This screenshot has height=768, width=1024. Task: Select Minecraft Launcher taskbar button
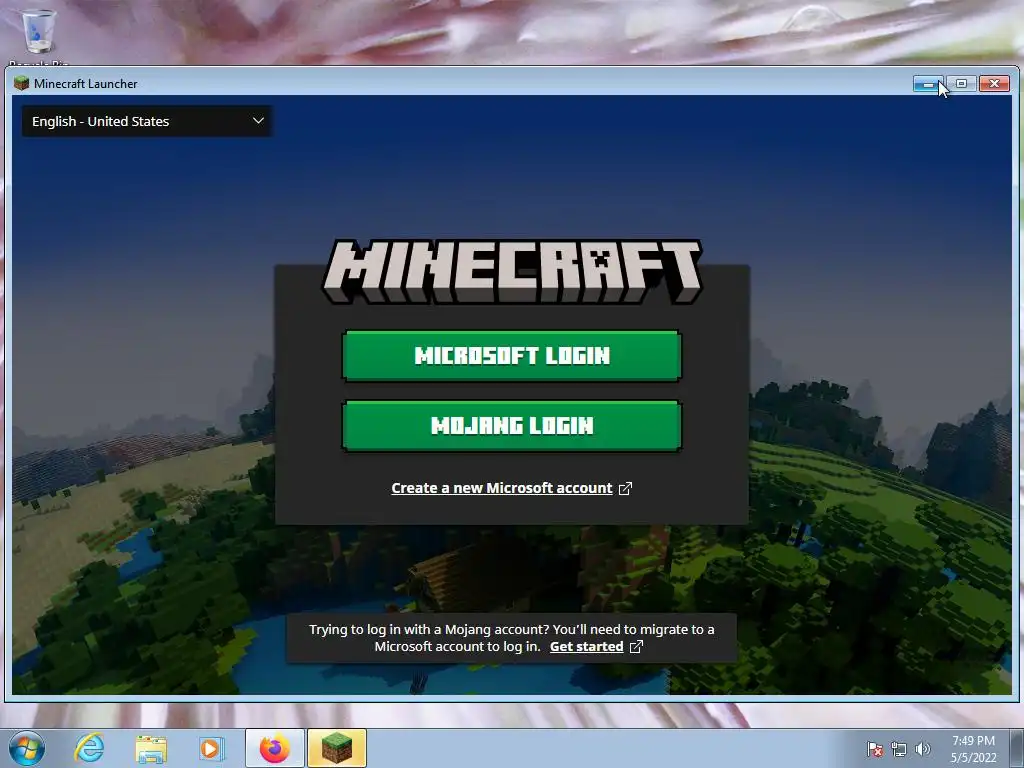337,748
